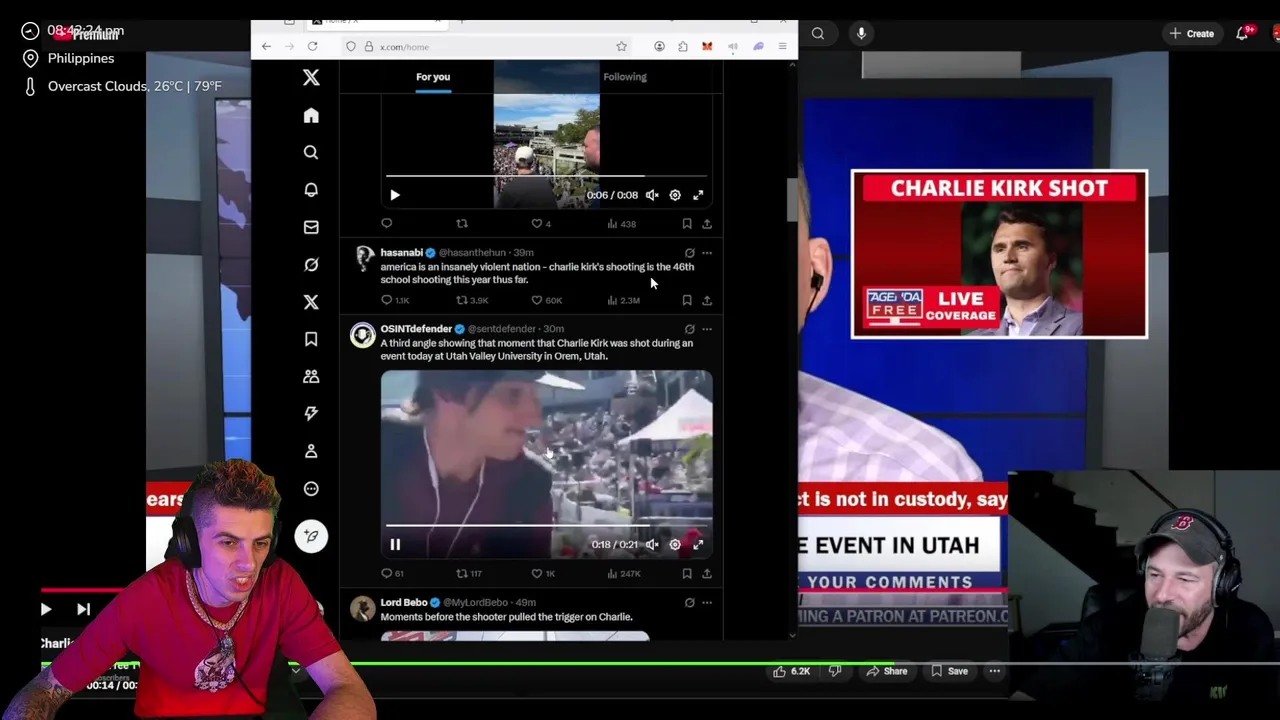Repost hasanabi post with 3.9K reposts
The height and width of the screenshot is (720, 1280).
point(472,300)
